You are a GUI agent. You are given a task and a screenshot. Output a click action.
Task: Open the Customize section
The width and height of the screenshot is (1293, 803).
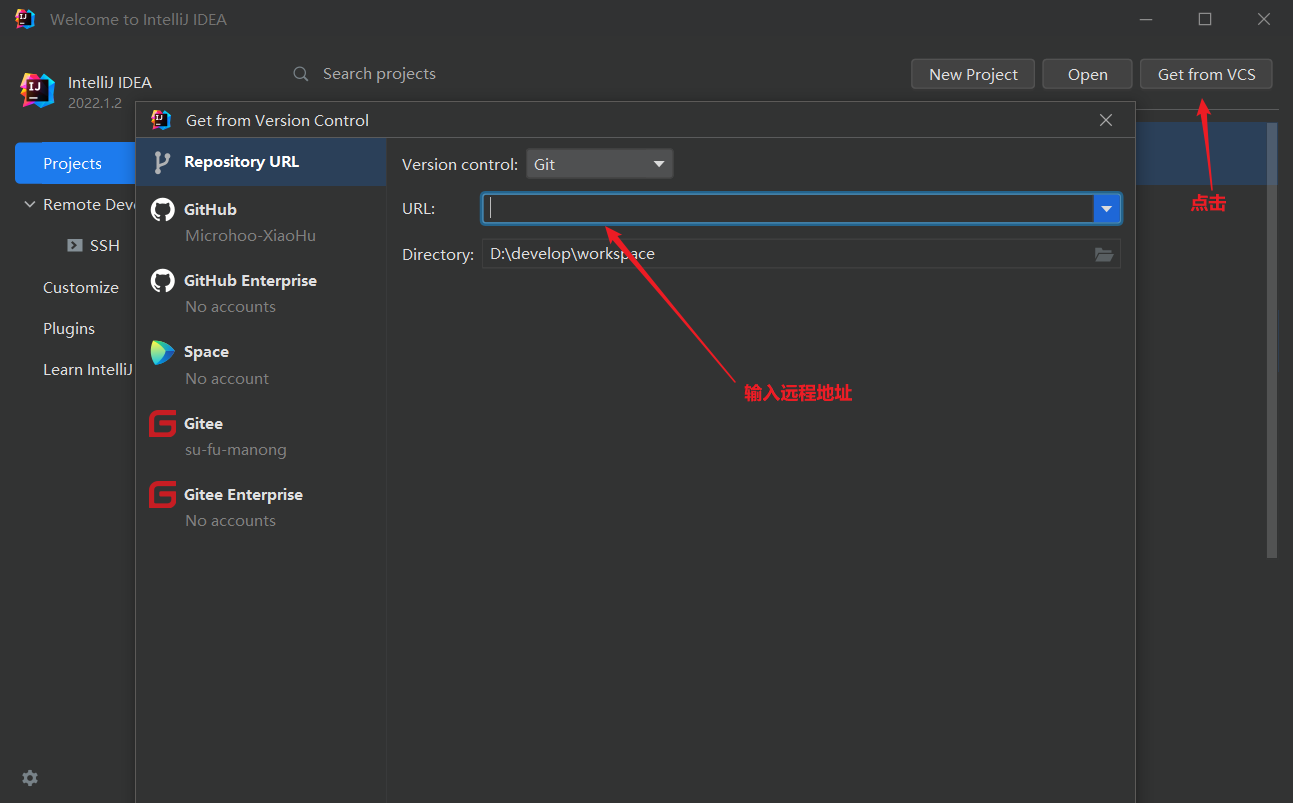(x=80, y=287)
